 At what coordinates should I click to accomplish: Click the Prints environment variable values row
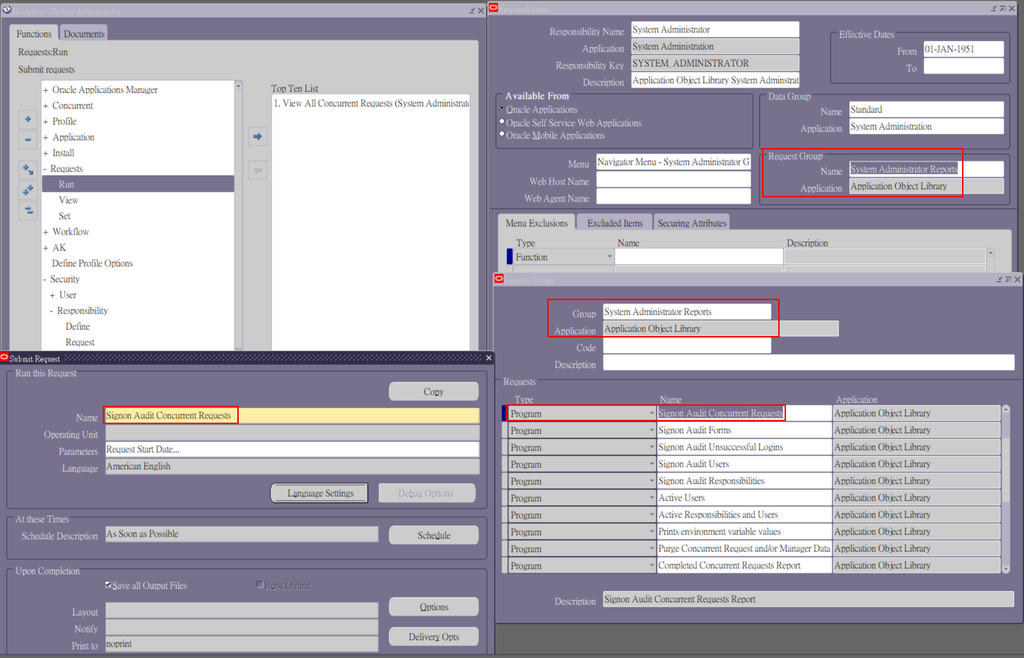coord(744,532)
